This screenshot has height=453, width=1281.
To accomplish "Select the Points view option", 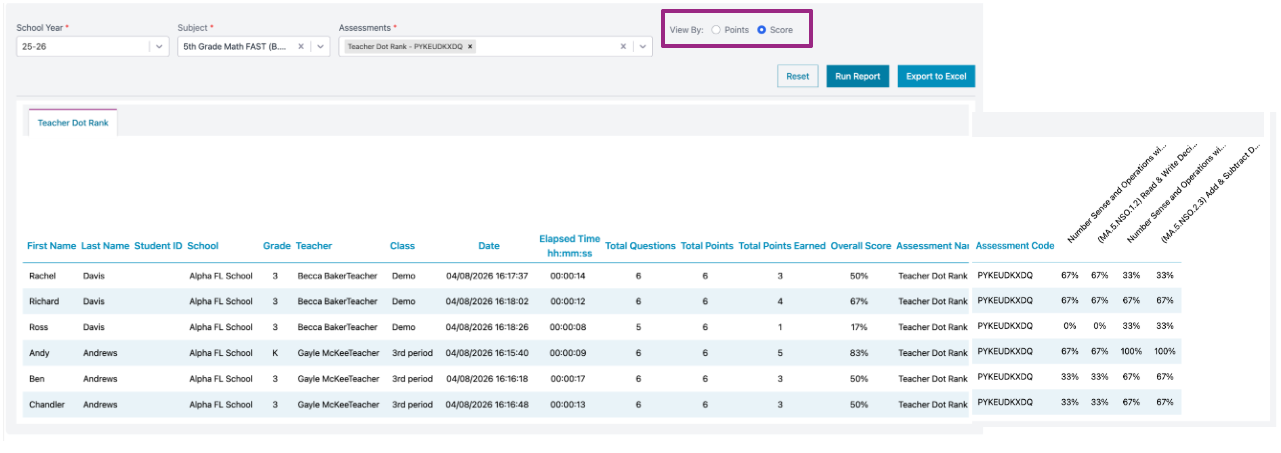I will 716,30.
